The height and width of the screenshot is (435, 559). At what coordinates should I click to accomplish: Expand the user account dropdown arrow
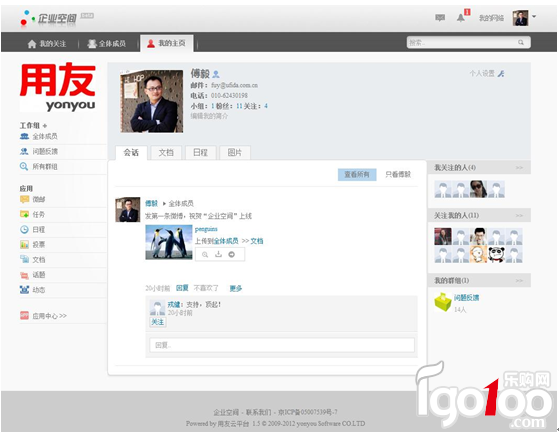tap(534, 16)
